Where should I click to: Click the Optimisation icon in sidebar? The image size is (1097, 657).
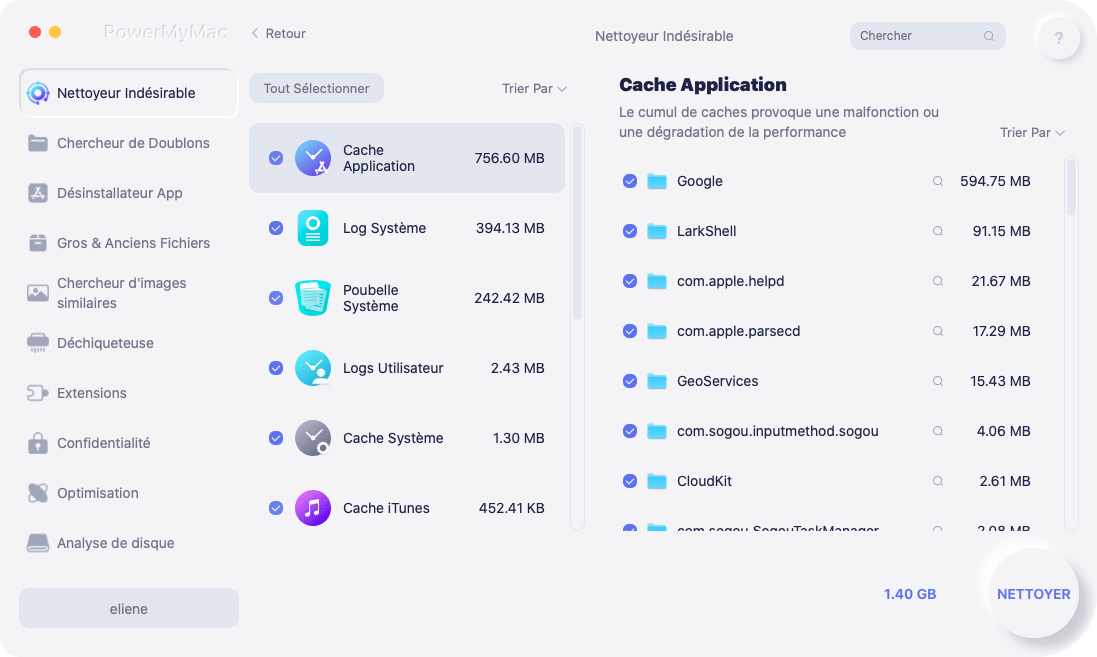pos(38,493)
